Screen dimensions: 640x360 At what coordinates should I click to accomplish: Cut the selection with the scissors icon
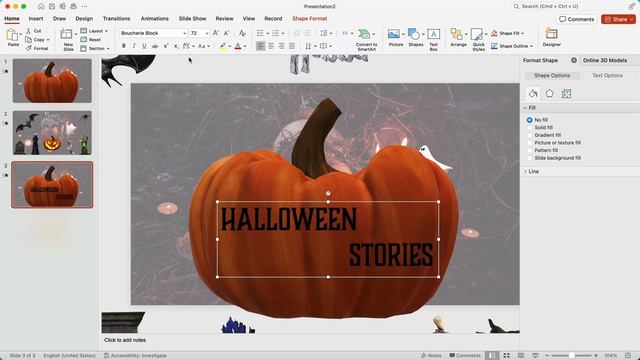[29, 31]
